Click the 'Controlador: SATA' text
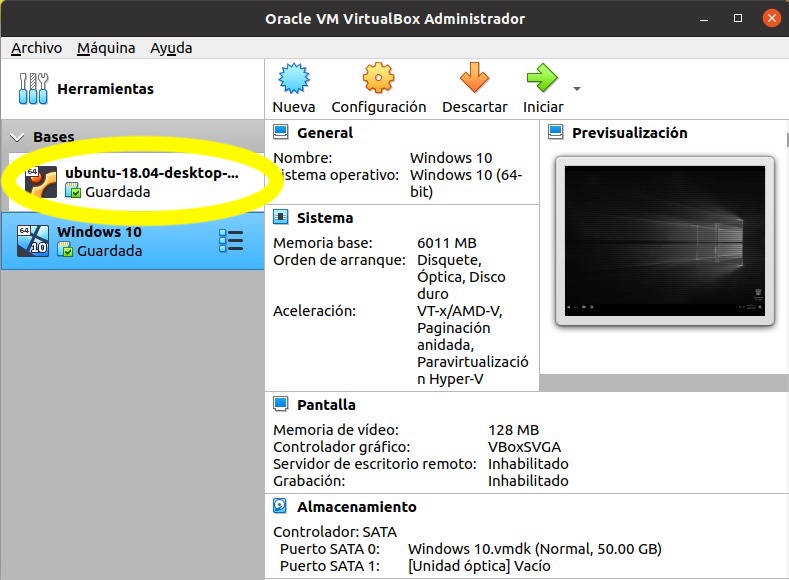This screenshot has height=580, width=789. [335, 532]
